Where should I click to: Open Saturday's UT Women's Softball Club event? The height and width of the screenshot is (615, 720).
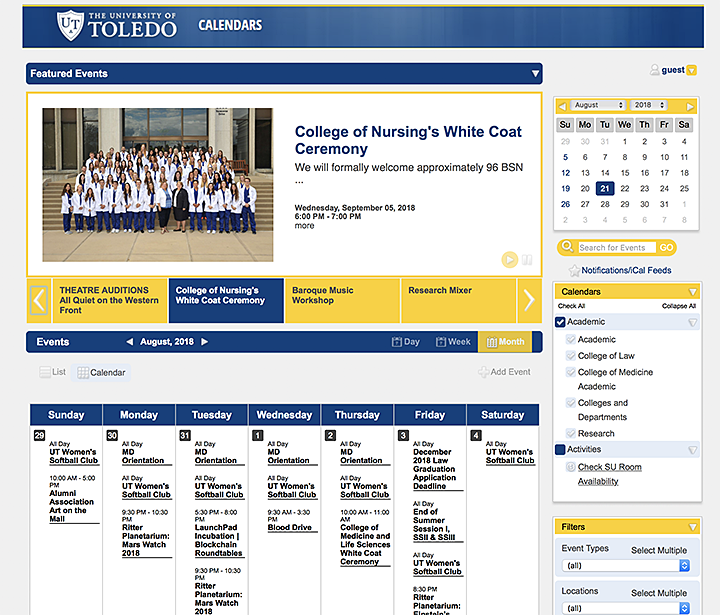510,456
